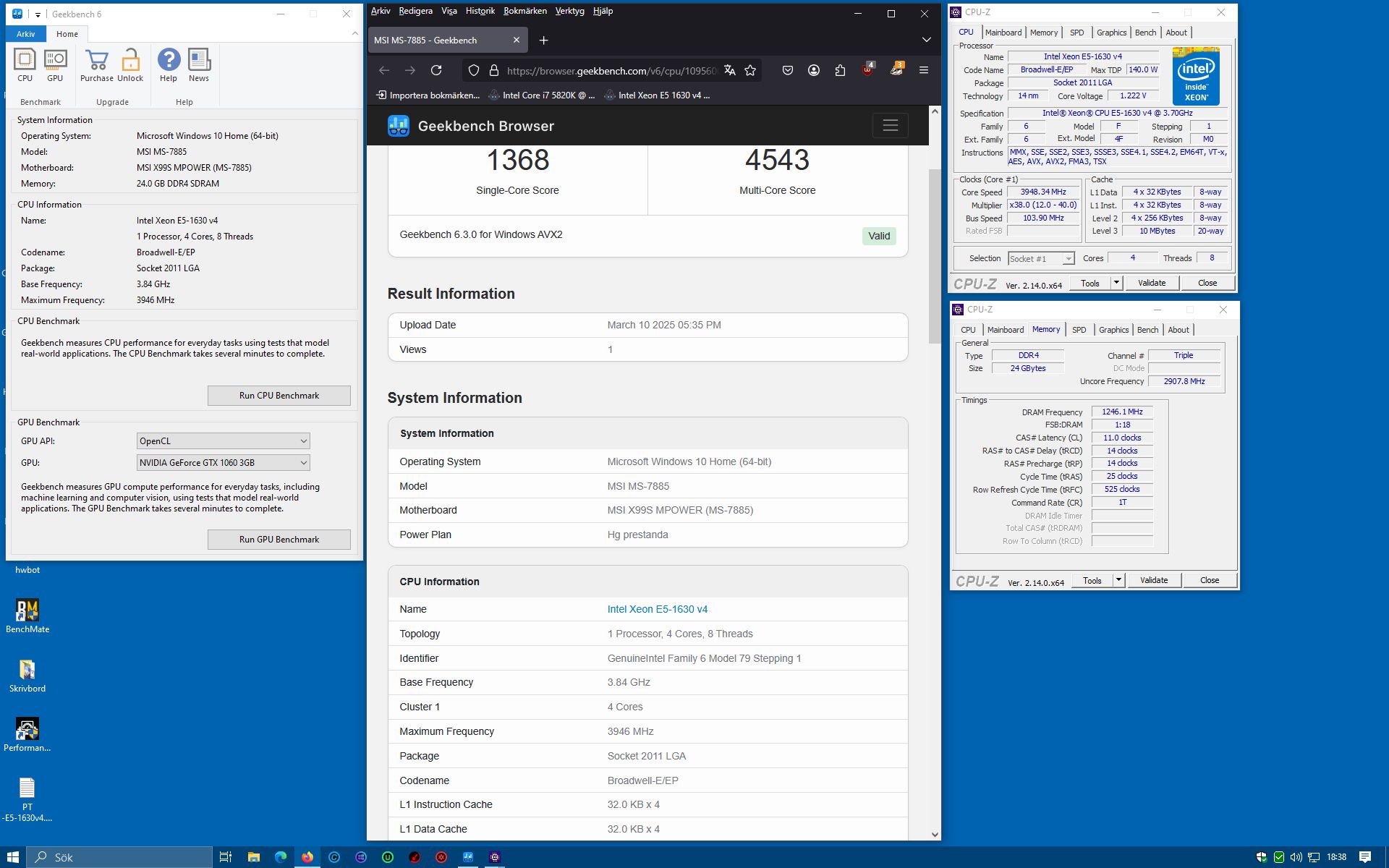Click the site security padlock in address bar

point(494,70)
